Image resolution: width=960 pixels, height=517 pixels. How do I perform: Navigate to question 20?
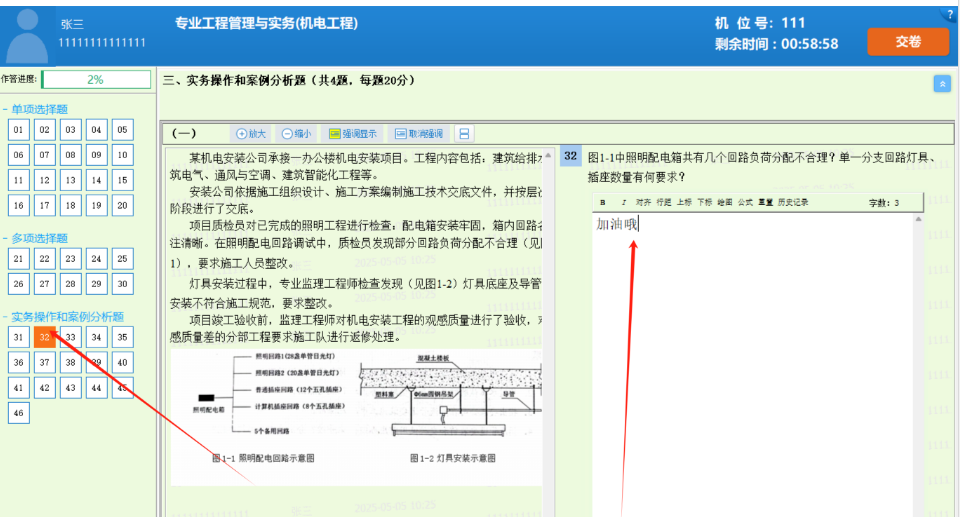(x=122, y=206)
